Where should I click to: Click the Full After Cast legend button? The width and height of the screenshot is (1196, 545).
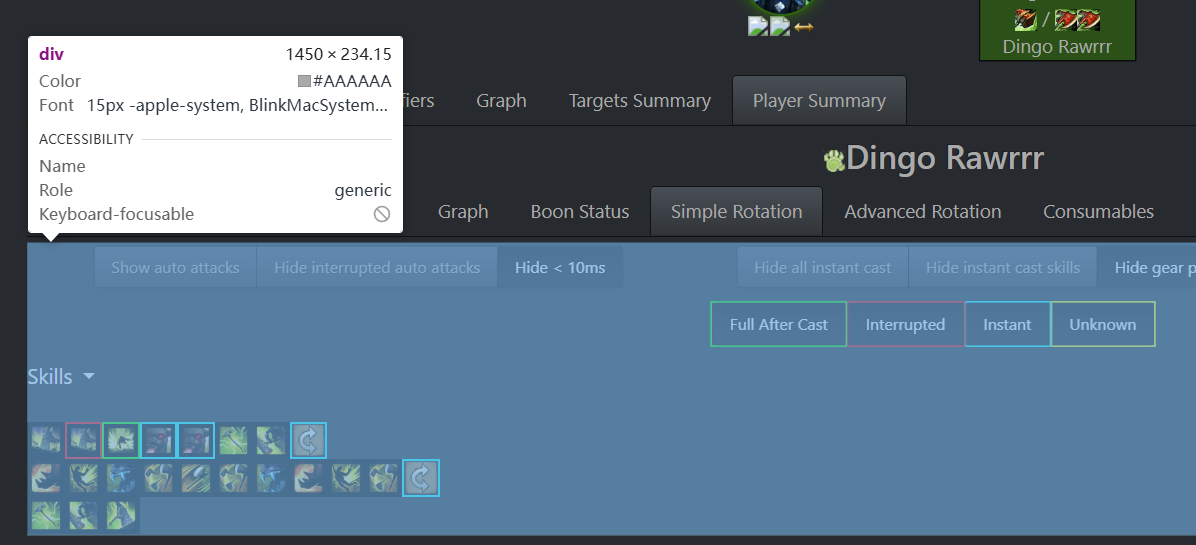(x=778, y=324)
